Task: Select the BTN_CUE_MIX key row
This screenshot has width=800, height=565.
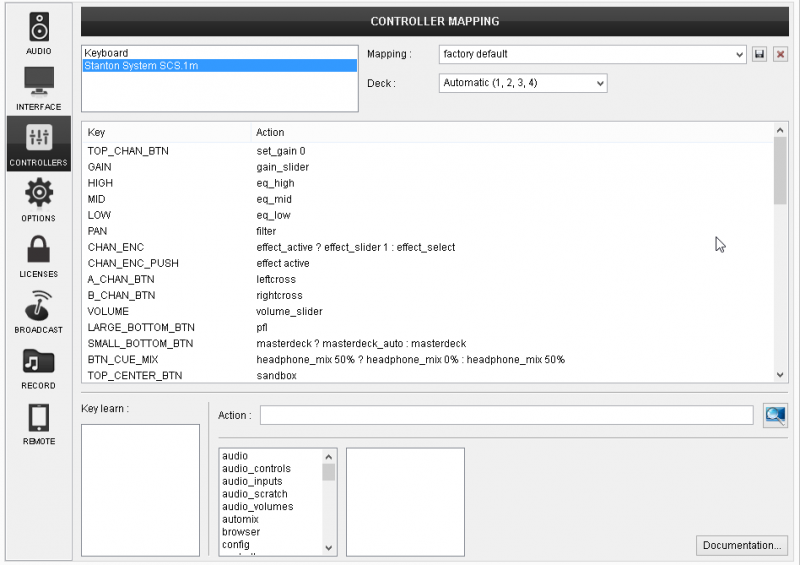Action: [x=428, y=360]
